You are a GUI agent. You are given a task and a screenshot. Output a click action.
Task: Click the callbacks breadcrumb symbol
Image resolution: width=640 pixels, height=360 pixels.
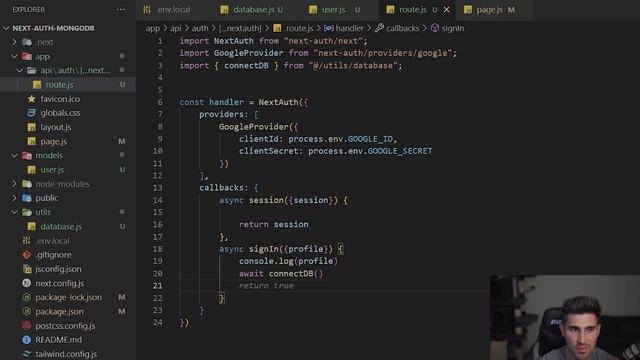(x=402, y=28)
